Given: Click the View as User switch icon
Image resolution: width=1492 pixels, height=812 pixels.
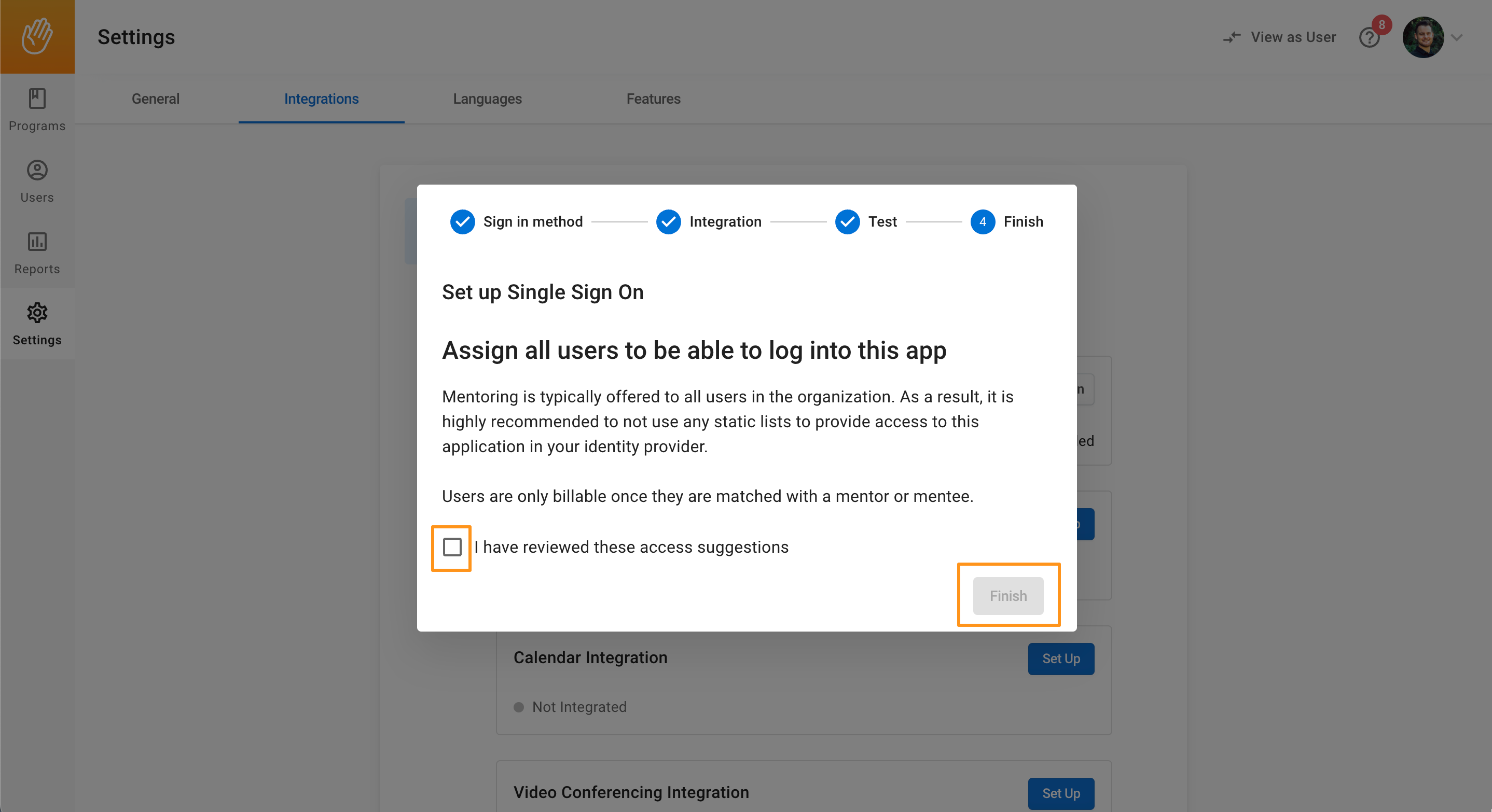Looking at the screenshot, I should [x=1232, y=38].
